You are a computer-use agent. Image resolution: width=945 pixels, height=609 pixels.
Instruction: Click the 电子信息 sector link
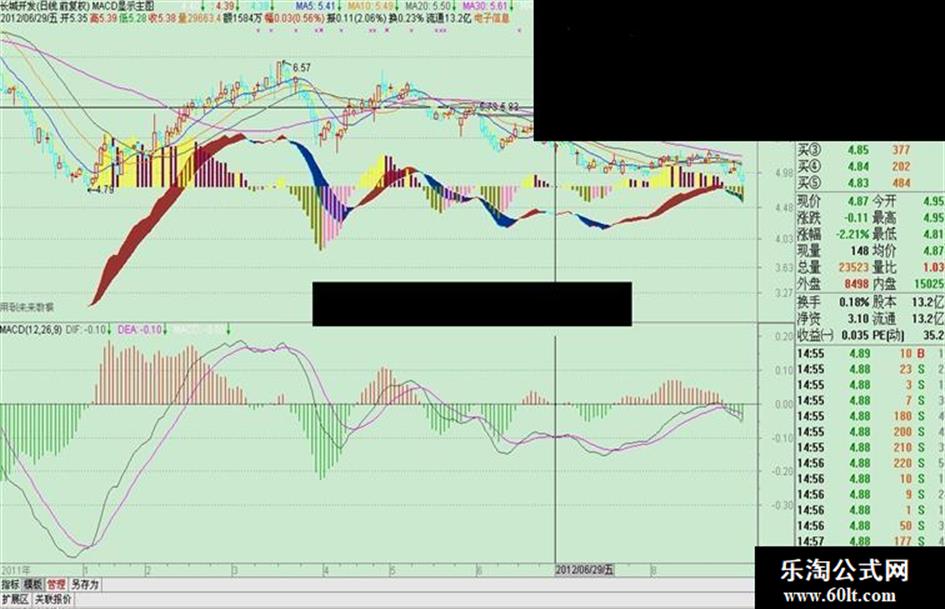pos(492,18)
